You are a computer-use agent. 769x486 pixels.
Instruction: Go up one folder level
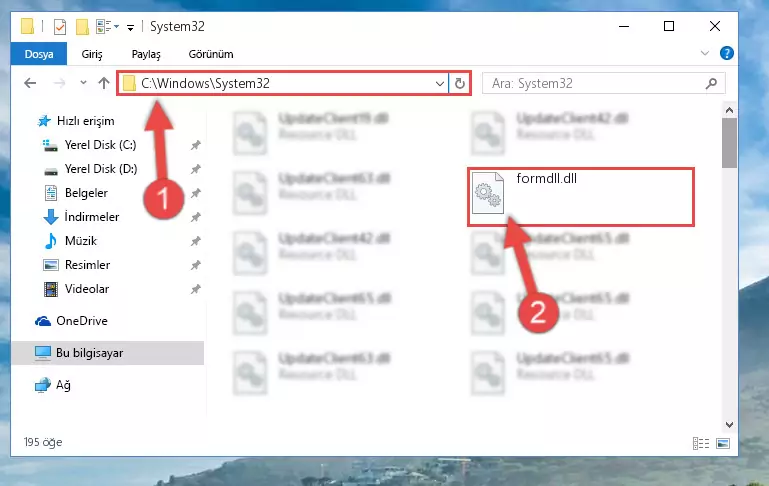103,83
